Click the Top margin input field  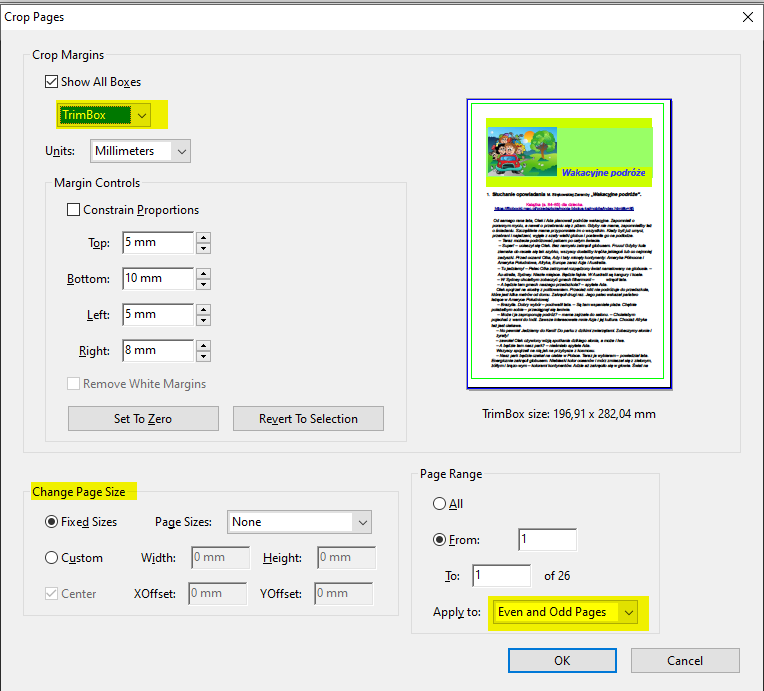pyautogui.click(x=158, y=242)
